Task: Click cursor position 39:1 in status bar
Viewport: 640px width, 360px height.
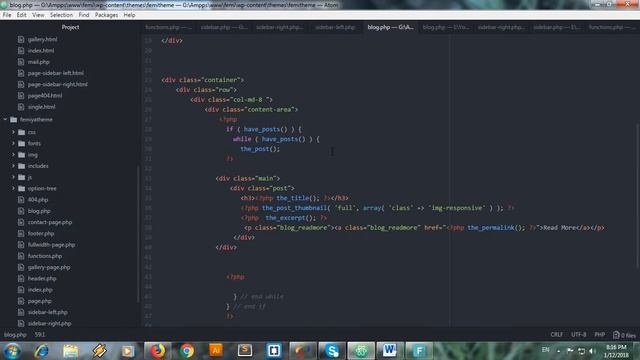Action: (40, 334)
